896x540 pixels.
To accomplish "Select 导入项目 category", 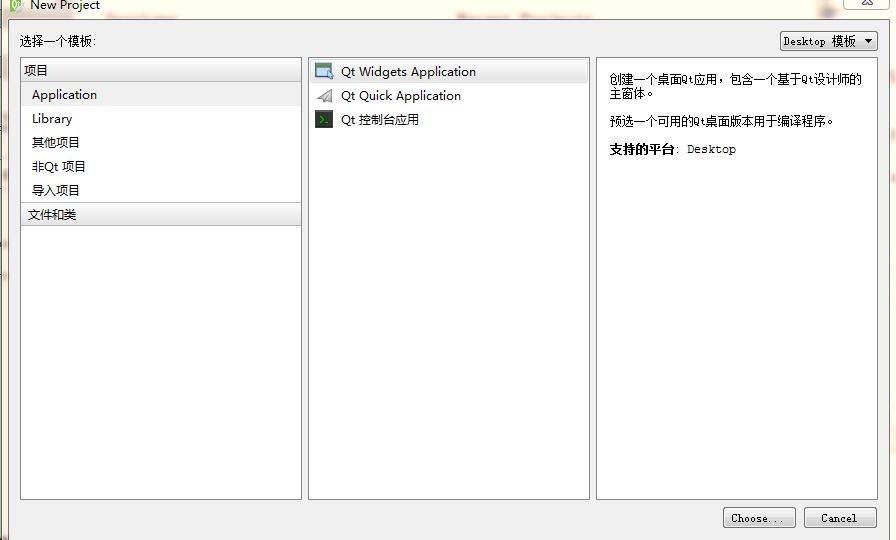I will [x=161, y=190].
